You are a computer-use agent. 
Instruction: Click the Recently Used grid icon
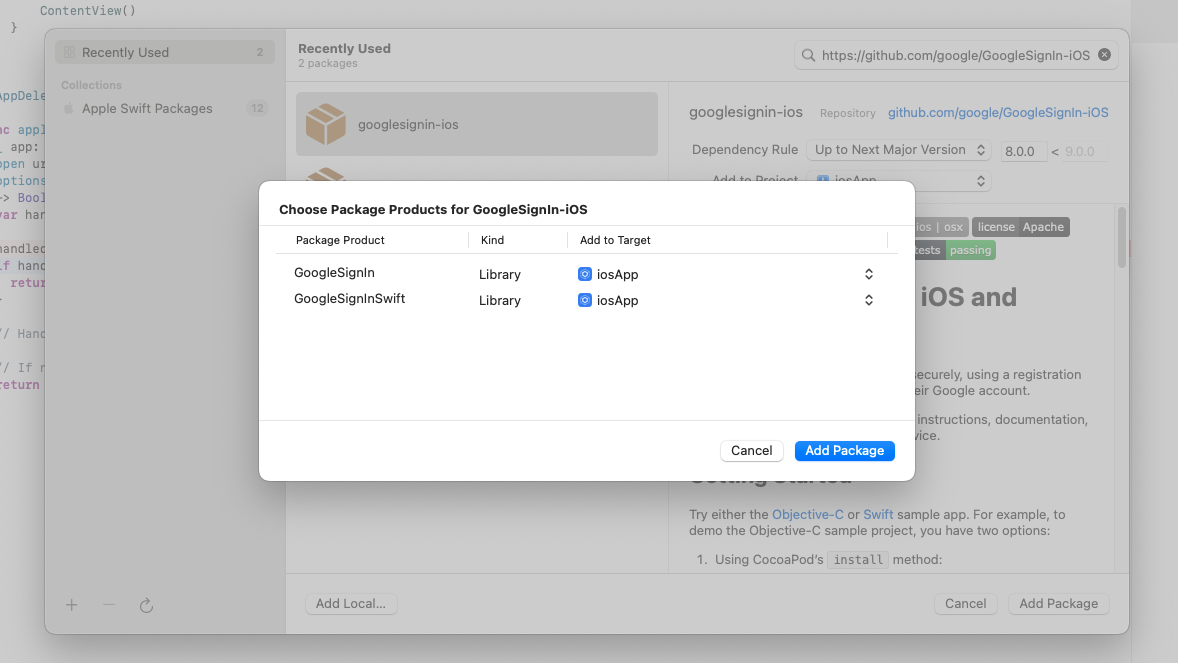coord(69,52)
